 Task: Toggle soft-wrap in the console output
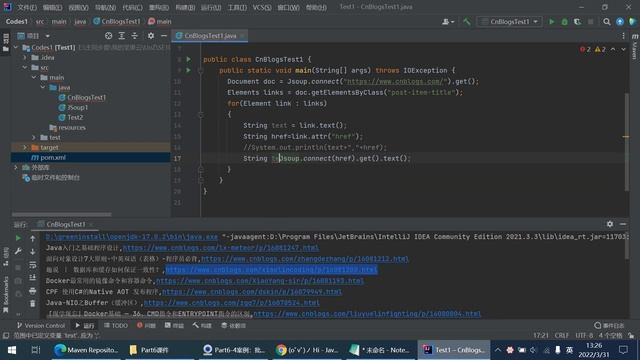(x=33, y=265)
